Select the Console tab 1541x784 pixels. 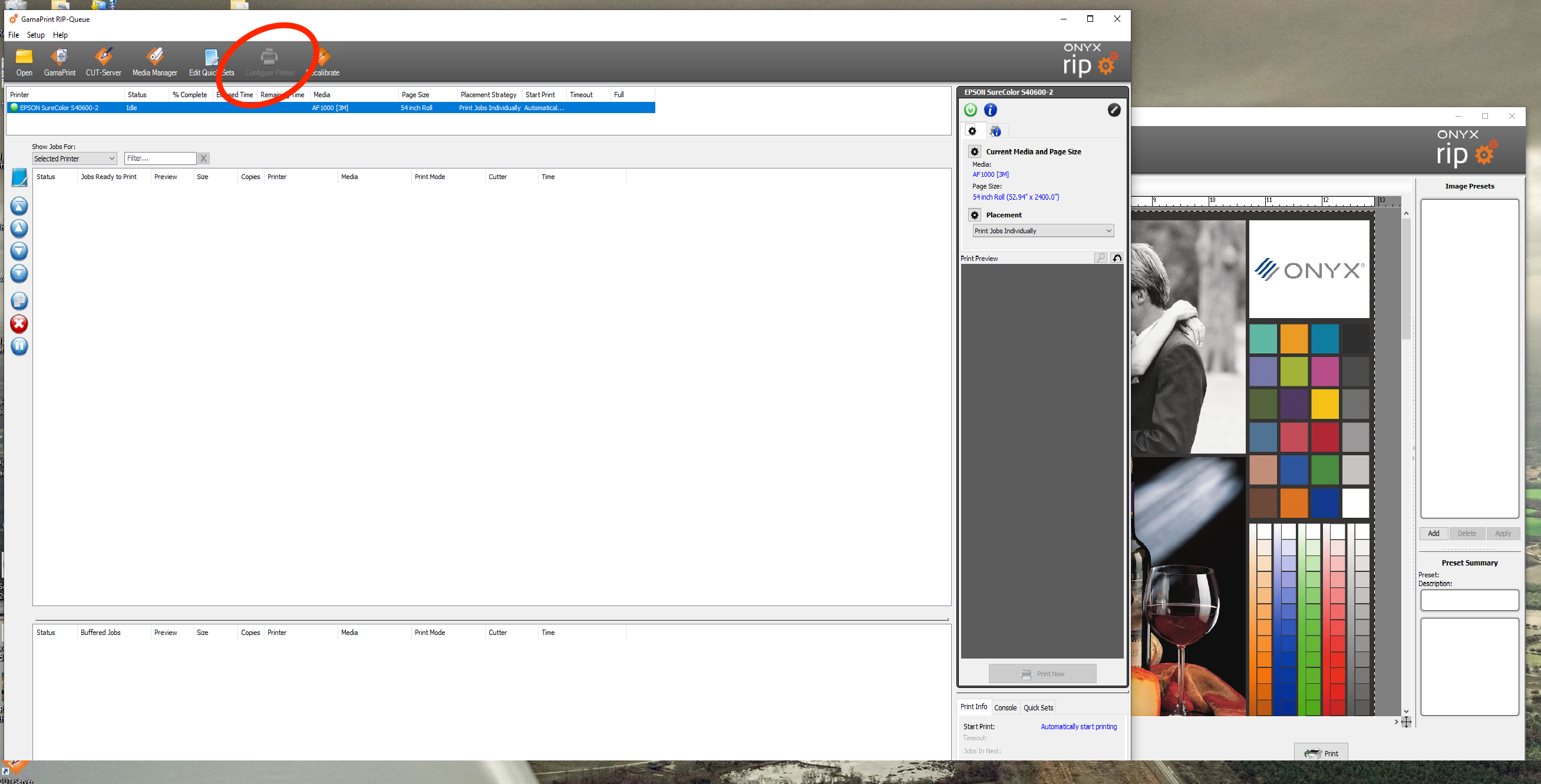pyautogui.click(x=1005, y=707)
